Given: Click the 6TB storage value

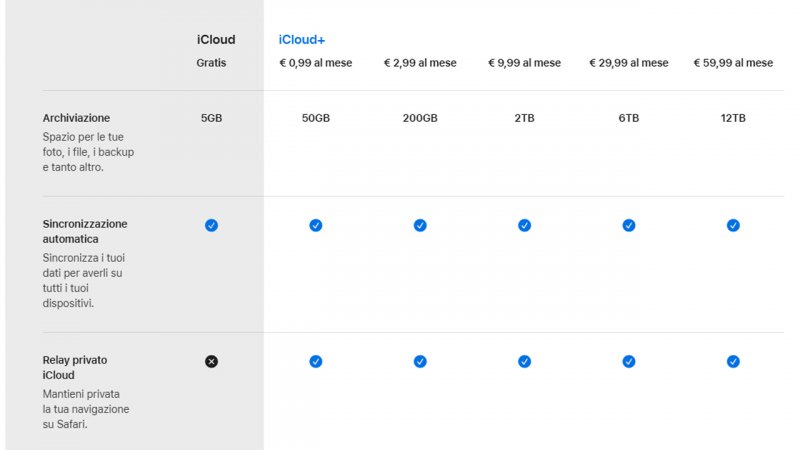Looking at the screenshot, I should click(629, 118).
